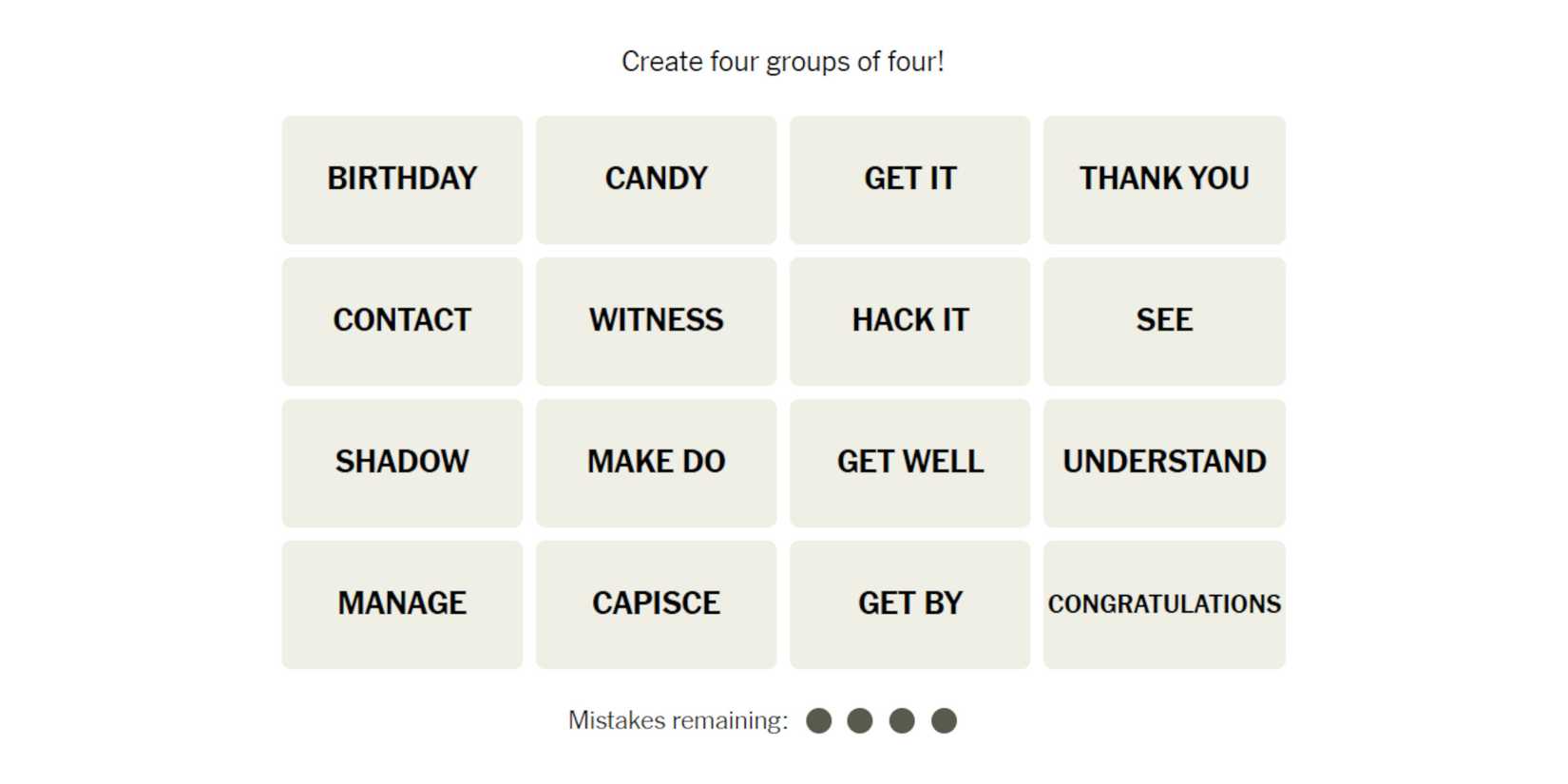1568x784 pixels.
Task: Select the HACK IT tile
Action: point(909,321)
